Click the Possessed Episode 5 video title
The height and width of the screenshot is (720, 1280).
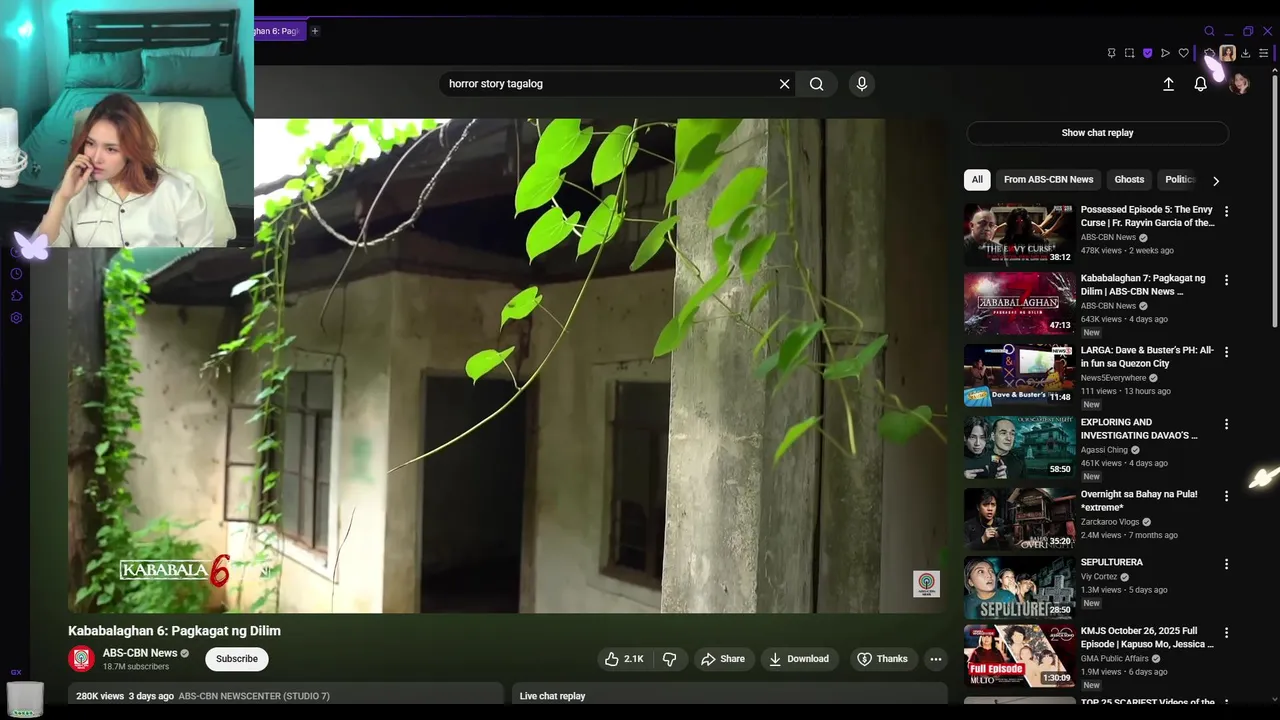[x=1147, y=216]
